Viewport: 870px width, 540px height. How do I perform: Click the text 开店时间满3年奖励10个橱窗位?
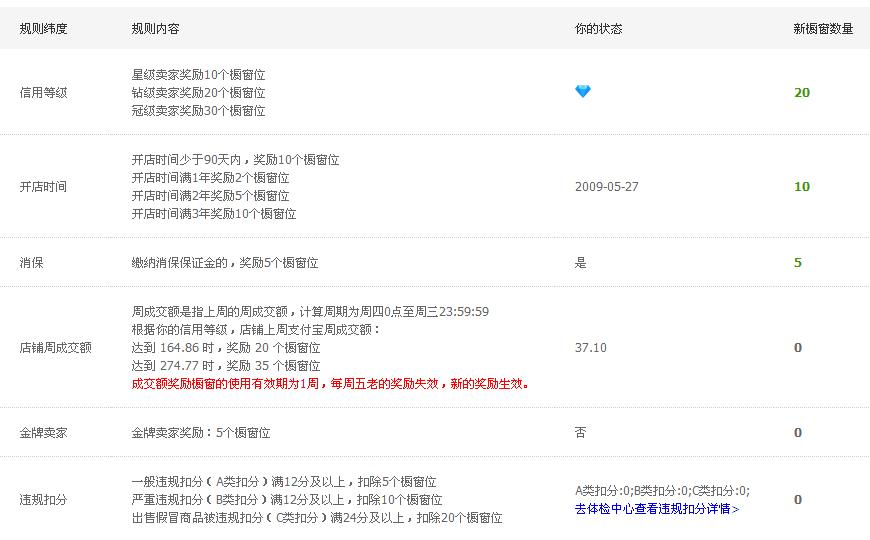(214, 214)
